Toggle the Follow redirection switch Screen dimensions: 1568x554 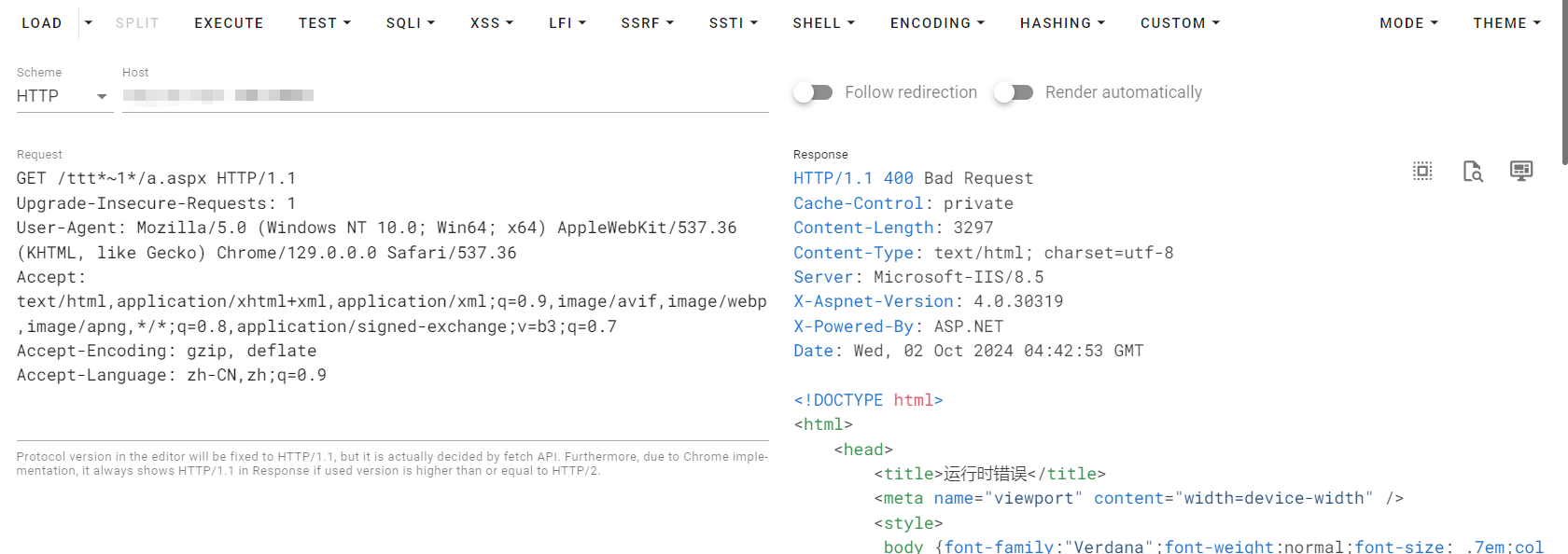pyautogui.click(x=813, y=92)
